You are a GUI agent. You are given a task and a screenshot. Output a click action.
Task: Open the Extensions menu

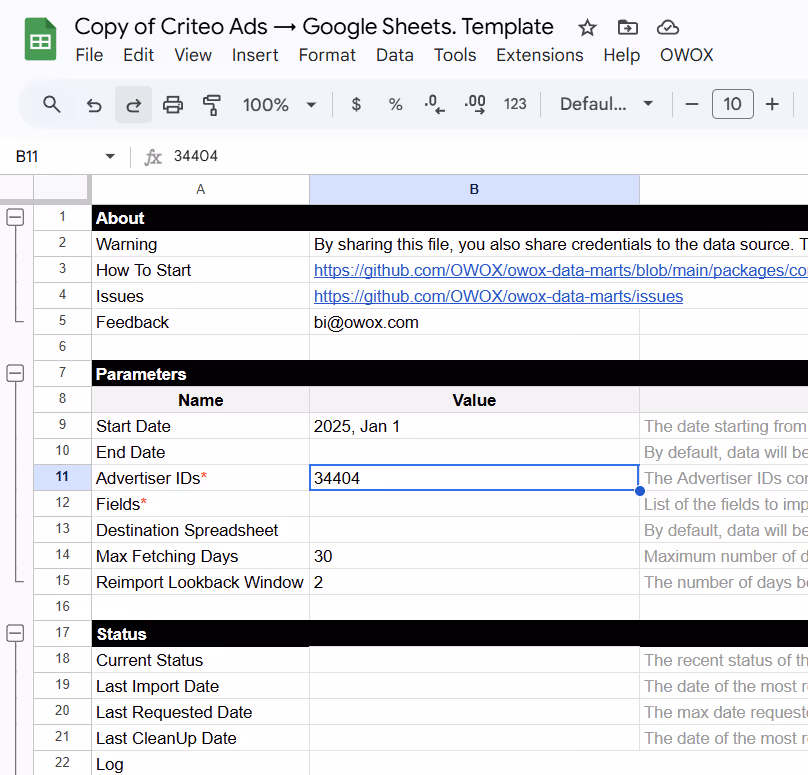tap(539, 55)
